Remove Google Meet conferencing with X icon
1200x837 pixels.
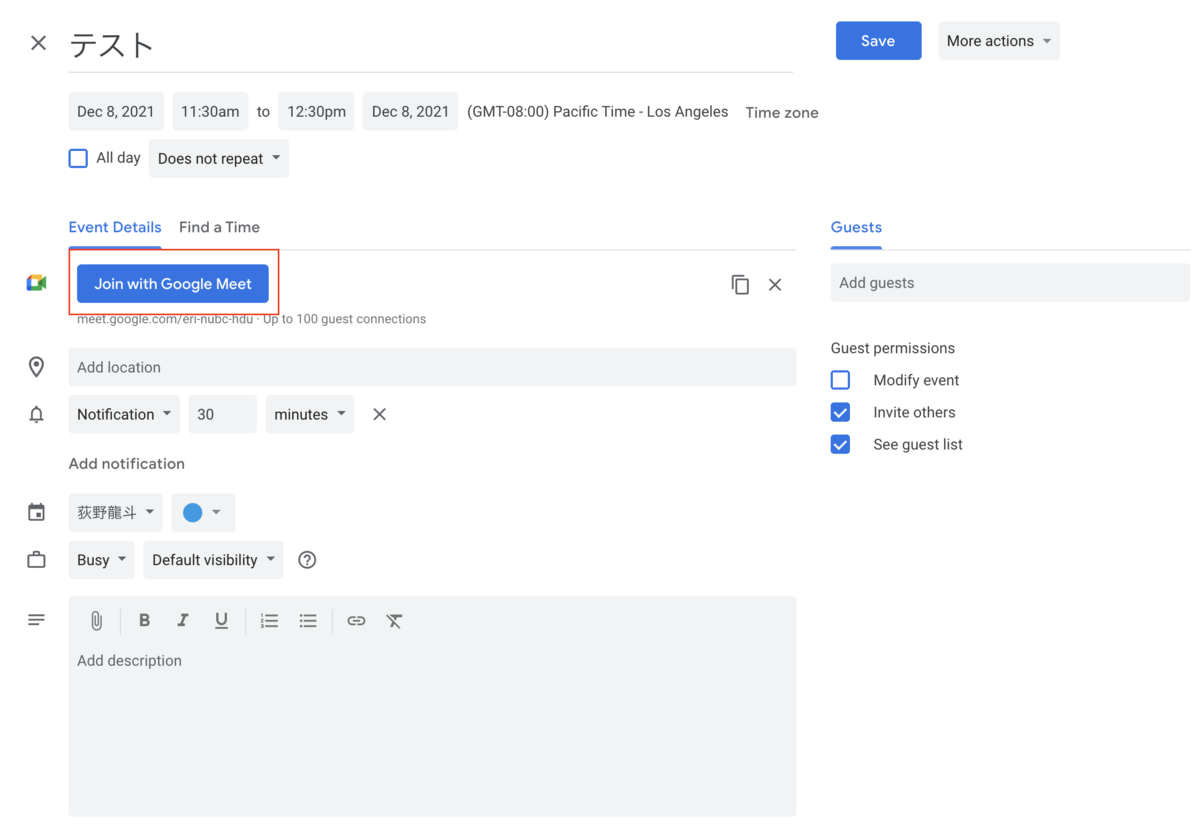coord(775,285)
